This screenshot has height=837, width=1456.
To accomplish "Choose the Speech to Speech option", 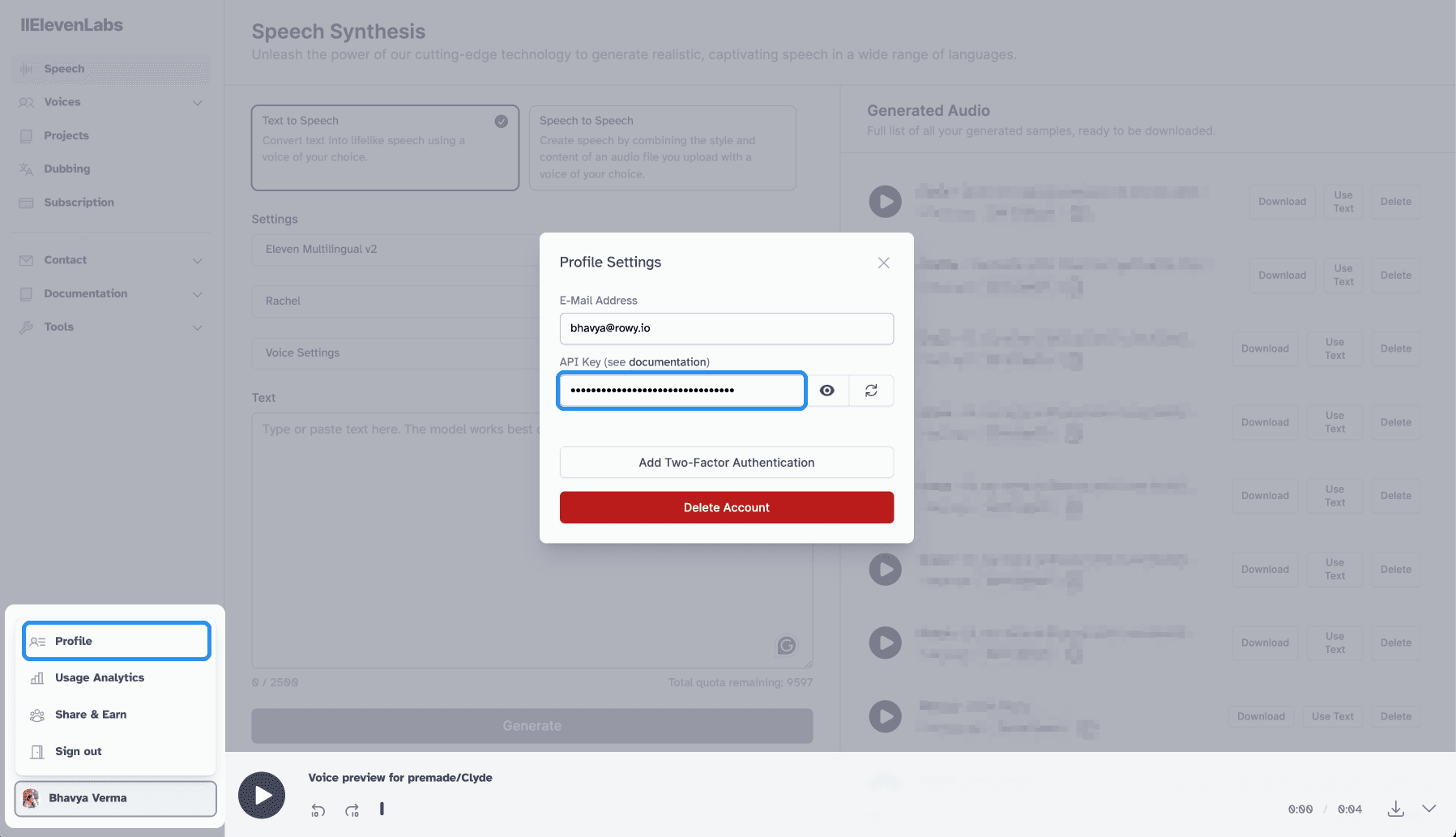I will coord(662,147).
